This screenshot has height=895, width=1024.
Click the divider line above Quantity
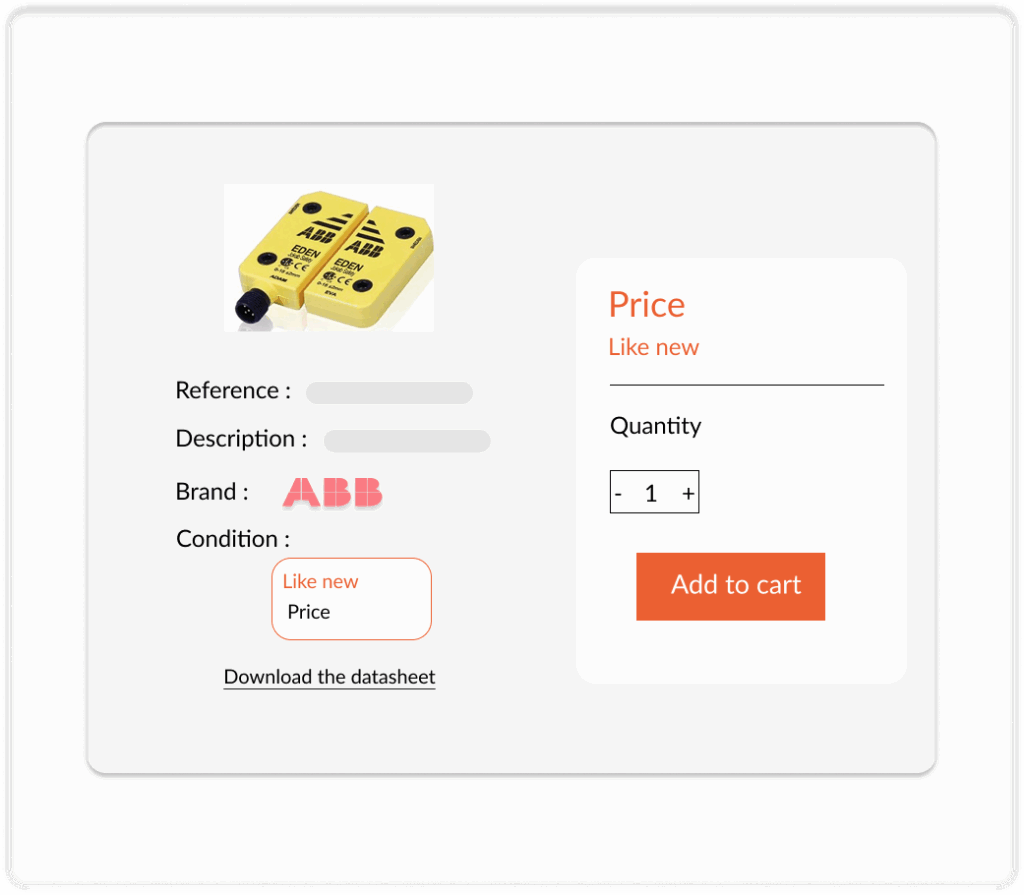pyautogui.click(x=746, y=385)
